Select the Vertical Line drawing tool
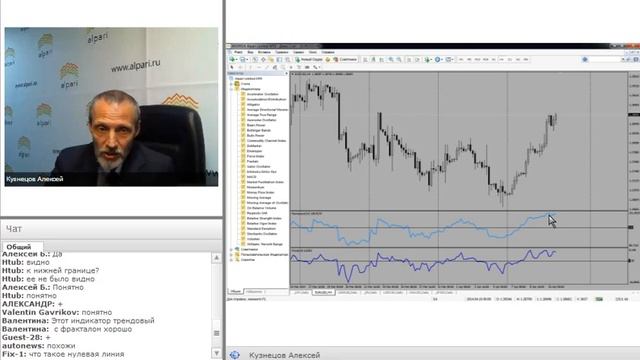640x360 pixels. click(250, 67)
